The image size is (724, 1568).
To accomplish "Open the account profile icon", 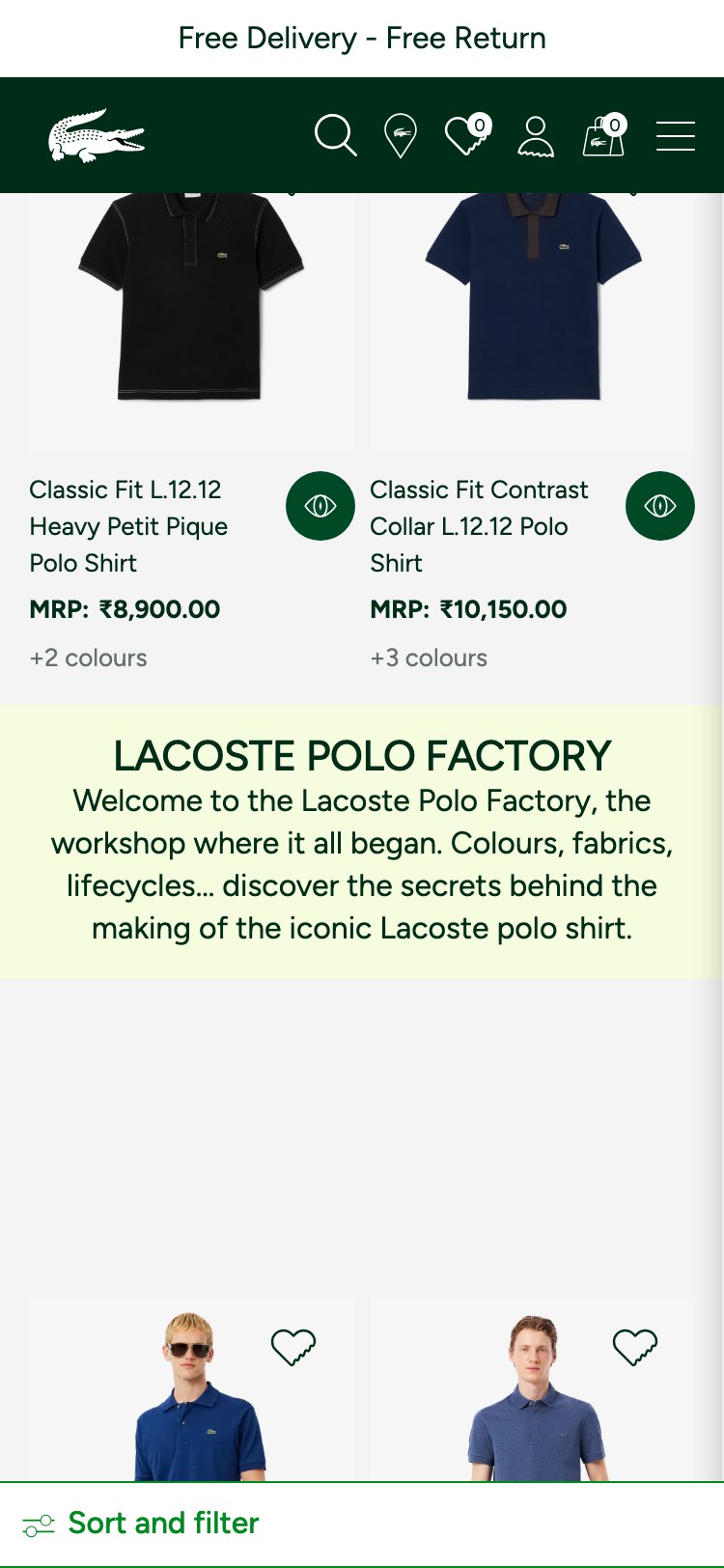I will (x=537, y=135).
